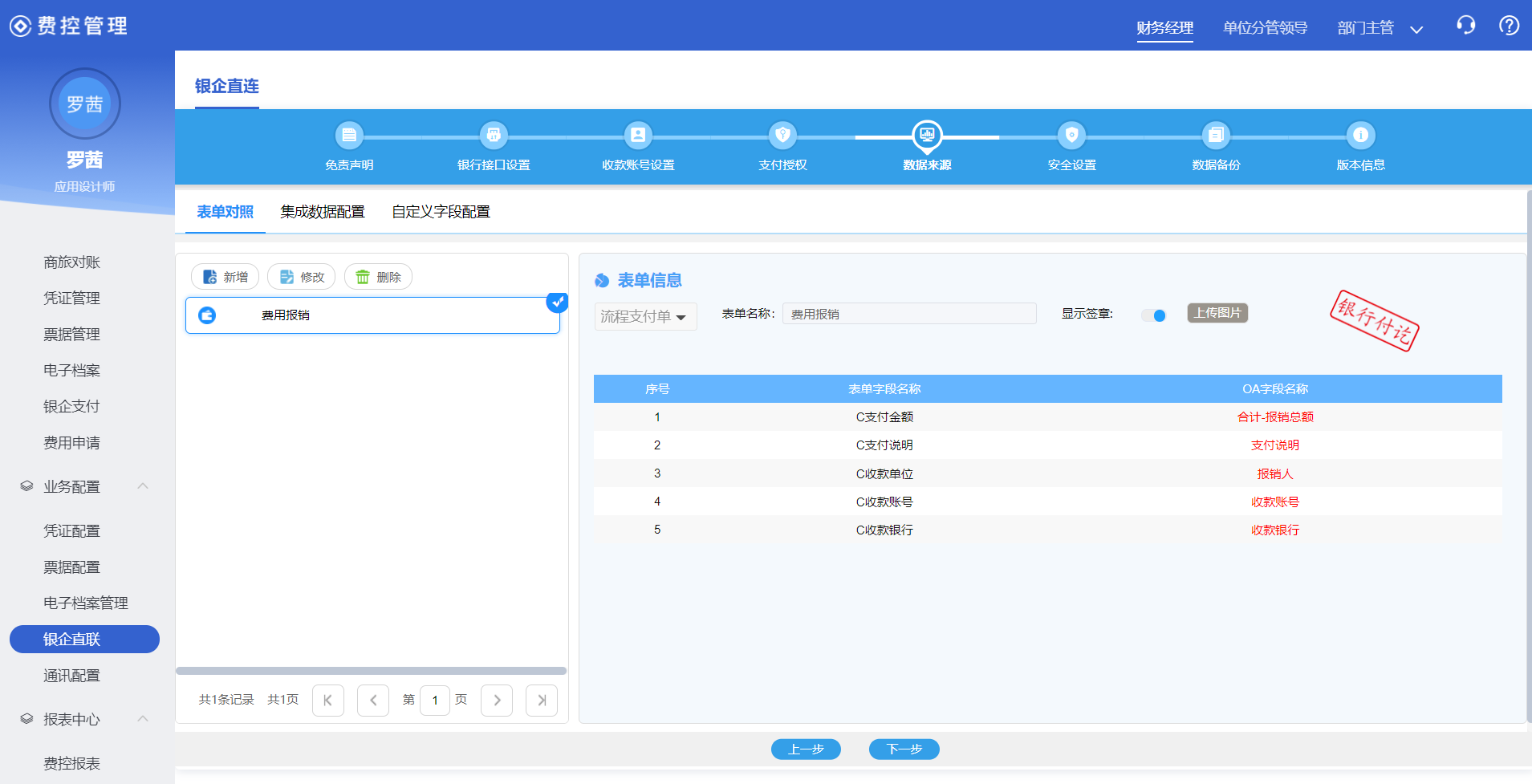
Task: Select the 收款账号设置 step icon
Action: tap(638, 135)
